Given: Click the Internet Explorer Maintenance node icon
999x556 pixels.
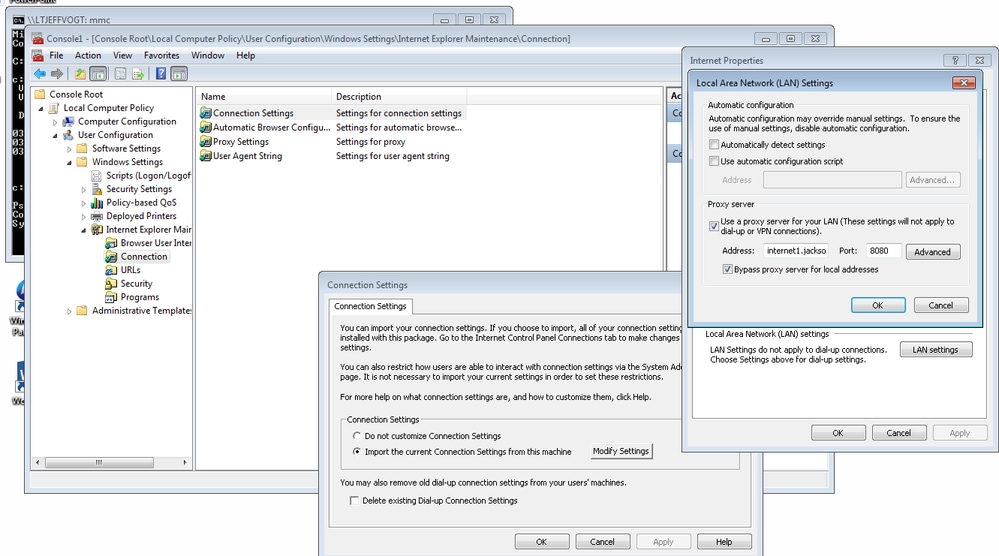Looking at the screenshot, I should 97,229.
